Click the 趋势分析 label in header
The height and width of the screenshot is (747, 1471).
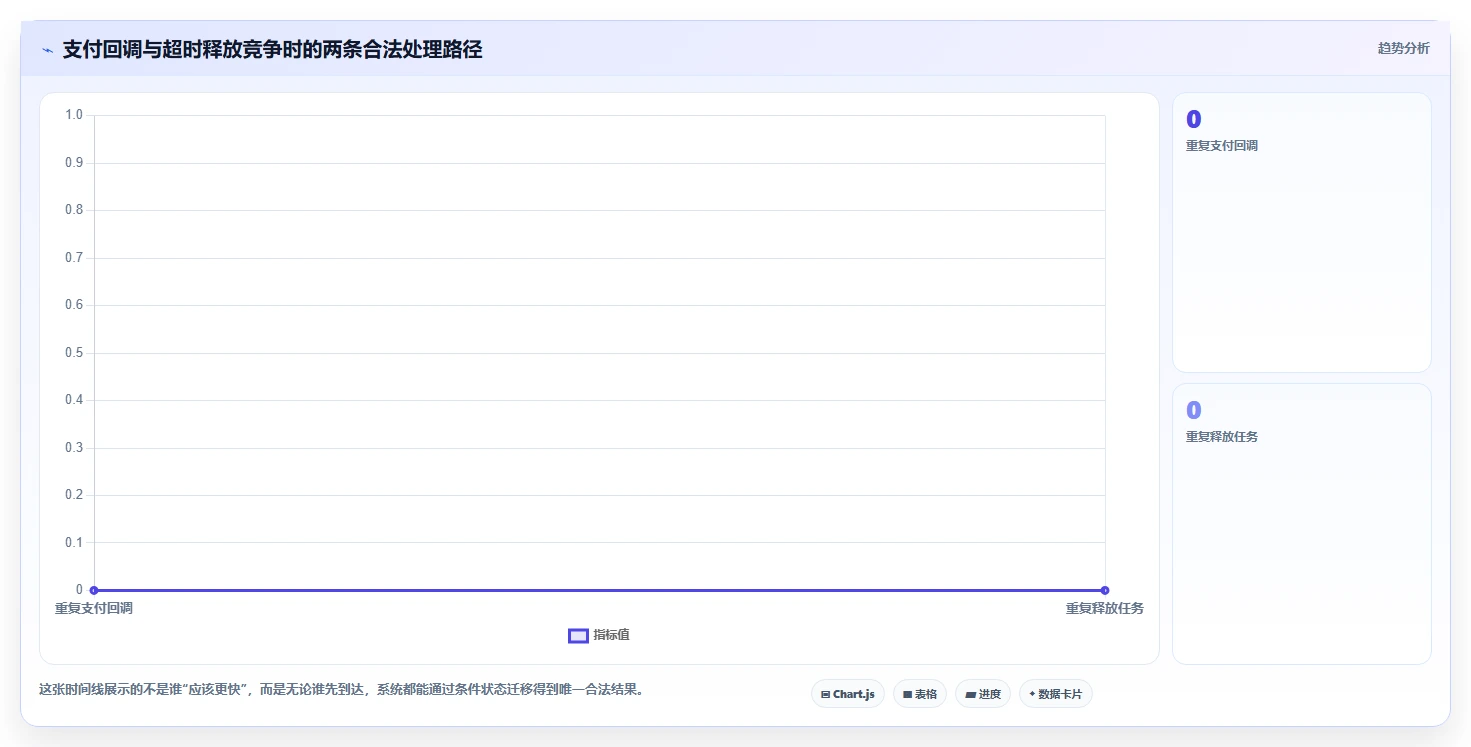[x=1404, y=48]
